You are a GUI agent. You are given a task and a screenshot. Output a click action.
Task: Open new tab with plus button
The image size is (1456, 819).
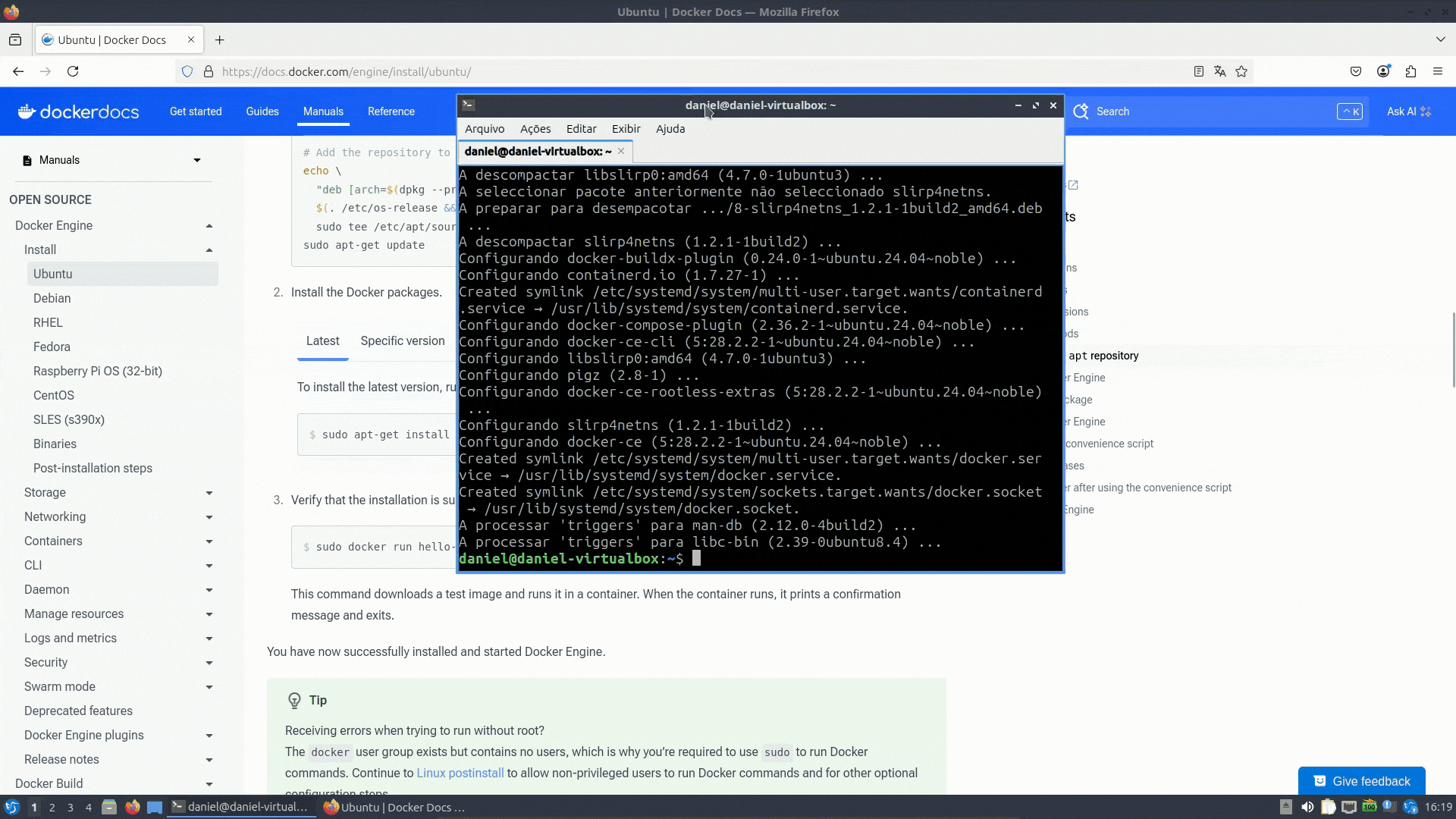click(x=220, y=40)
